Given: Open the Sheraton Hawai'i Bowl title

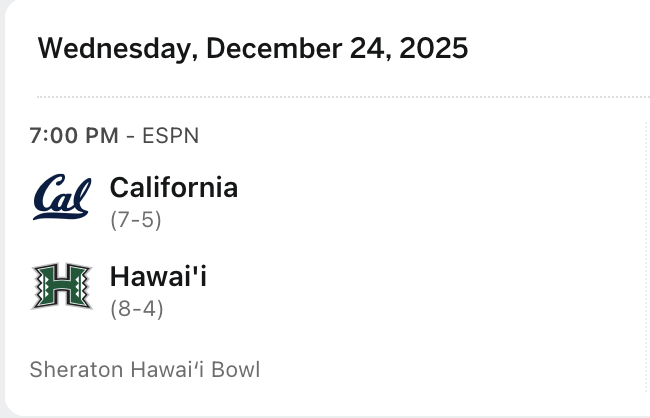Looking at the screenshot, I should tap(144, 369).
